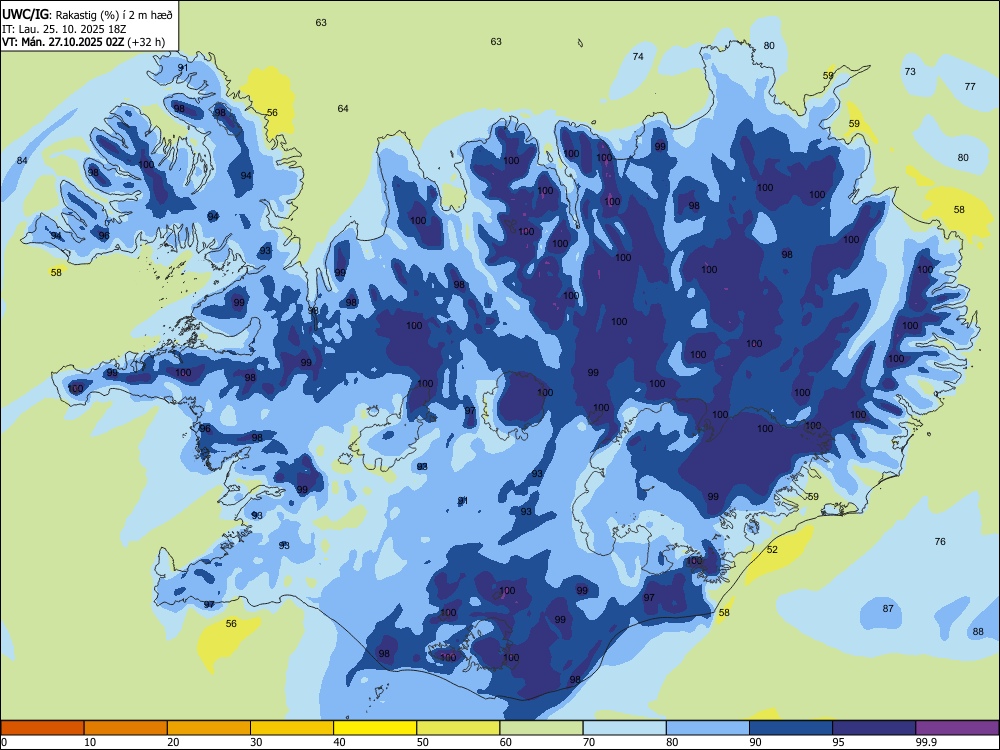
Task: Pick the light green 60–70 legend swatch
Action: (541, 728)
